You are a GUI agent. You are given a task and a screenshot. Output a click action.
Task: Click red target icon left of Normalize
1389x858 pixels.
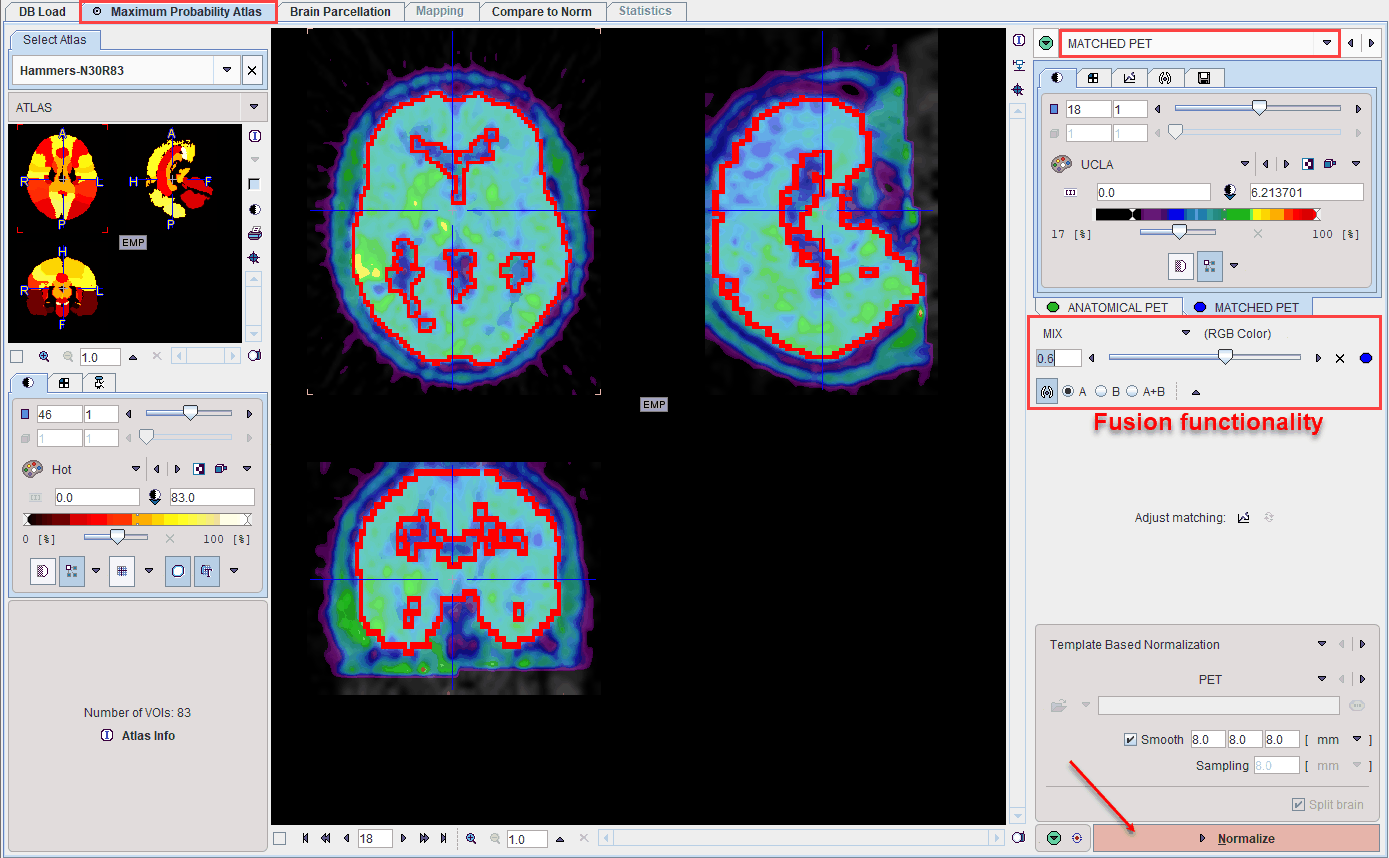1076,838
